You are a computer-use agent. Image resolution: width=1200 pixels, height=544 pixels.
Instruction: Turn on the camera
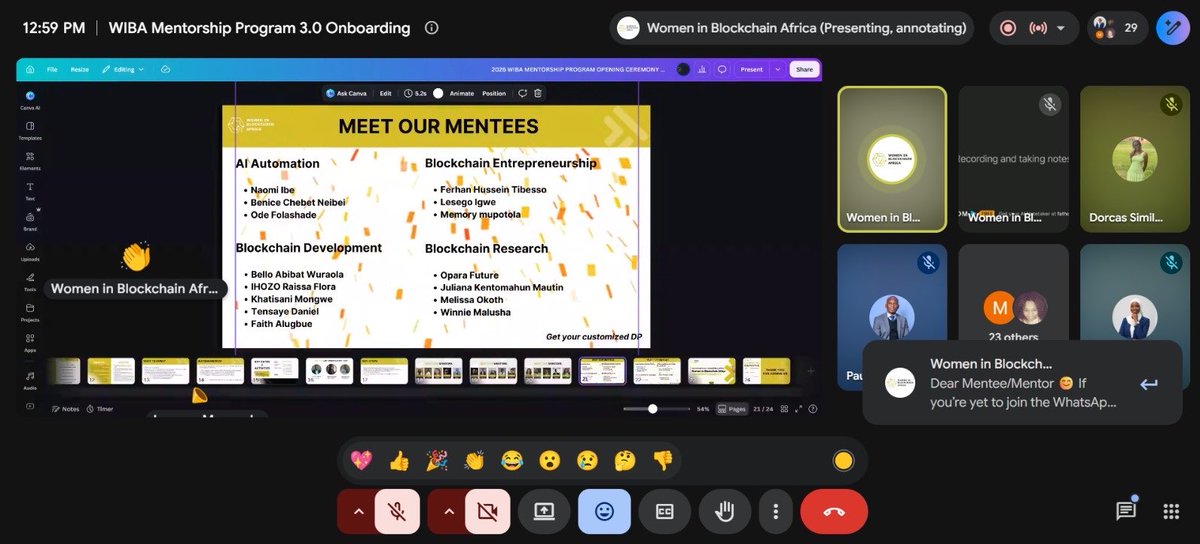click(x=487, y=511)
